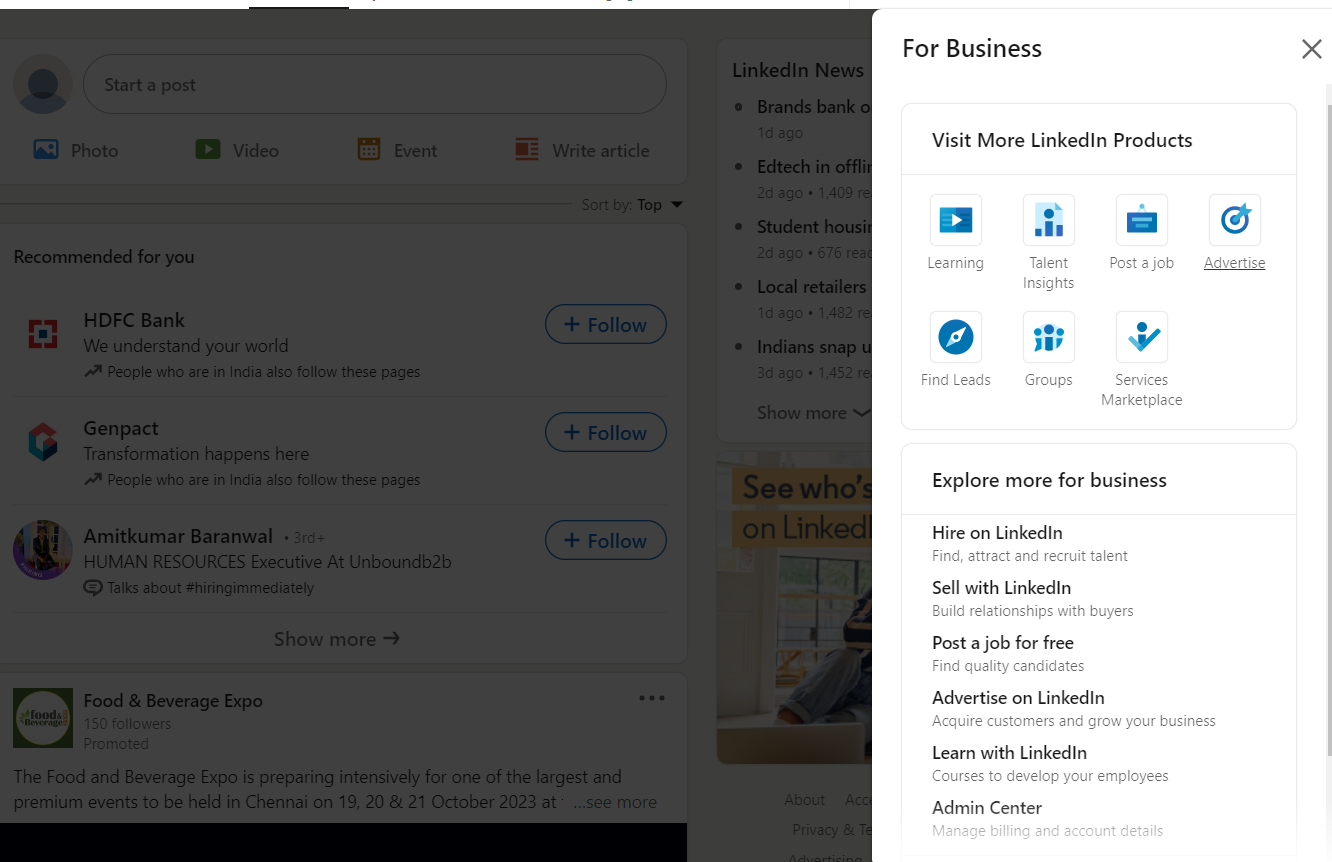Expand Show more recommendations
Image resolution: width=1332 pixels, height=862 pixels.
click(x=336, y=639)
